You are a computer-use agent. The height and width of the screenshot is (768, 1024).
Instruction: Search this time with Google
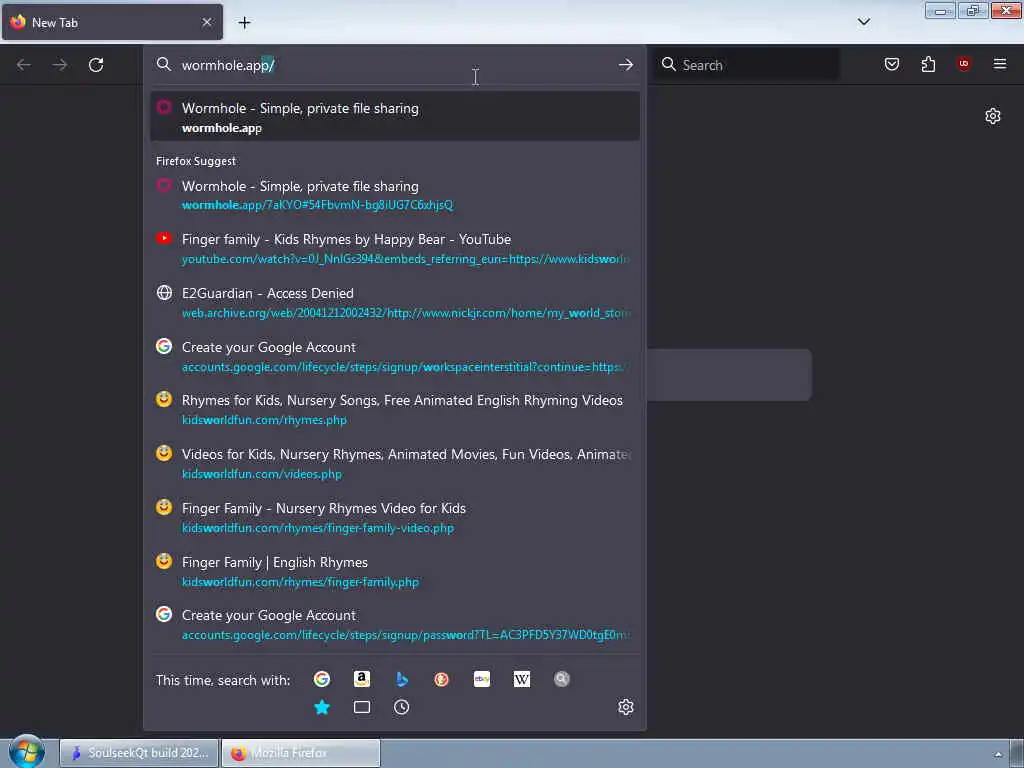pyautogui.click(x=321, y=679)
